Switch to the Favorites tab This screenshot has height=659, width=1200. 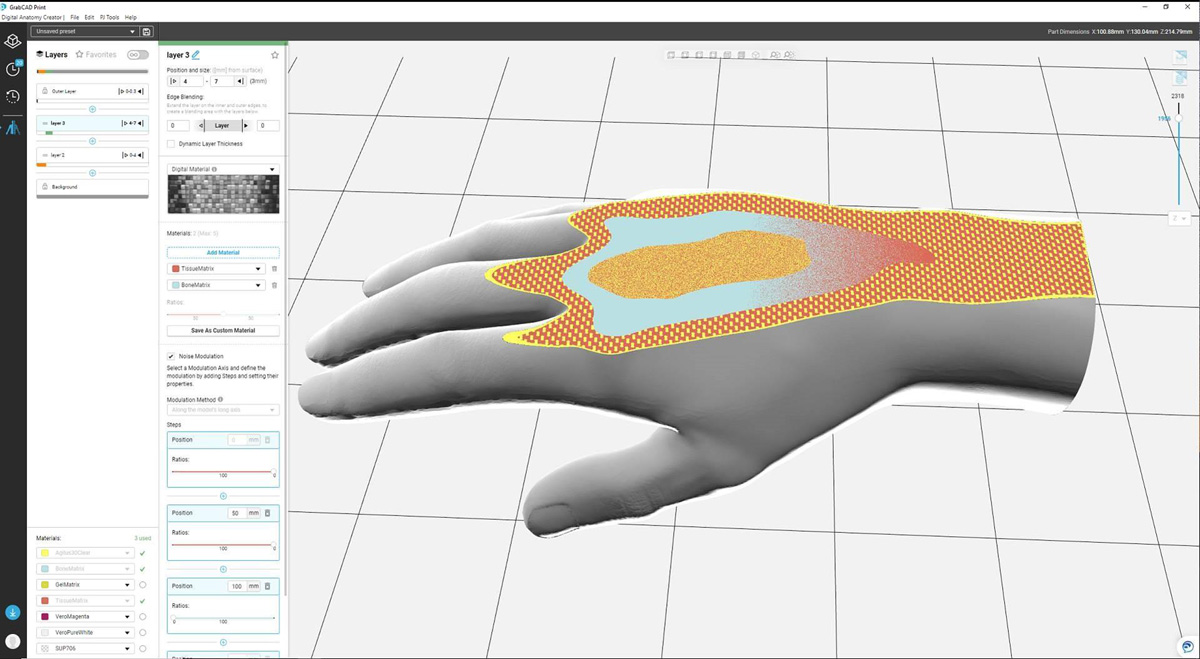pyautogui.click(x=97, y=54)
